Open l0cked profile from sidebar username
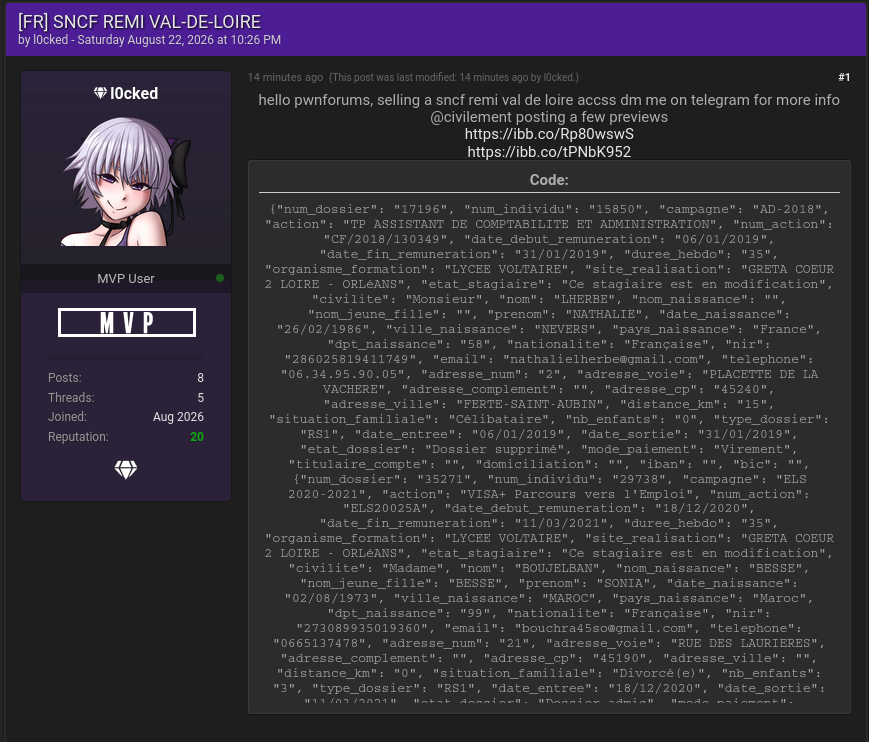 (x=134, y=93)
